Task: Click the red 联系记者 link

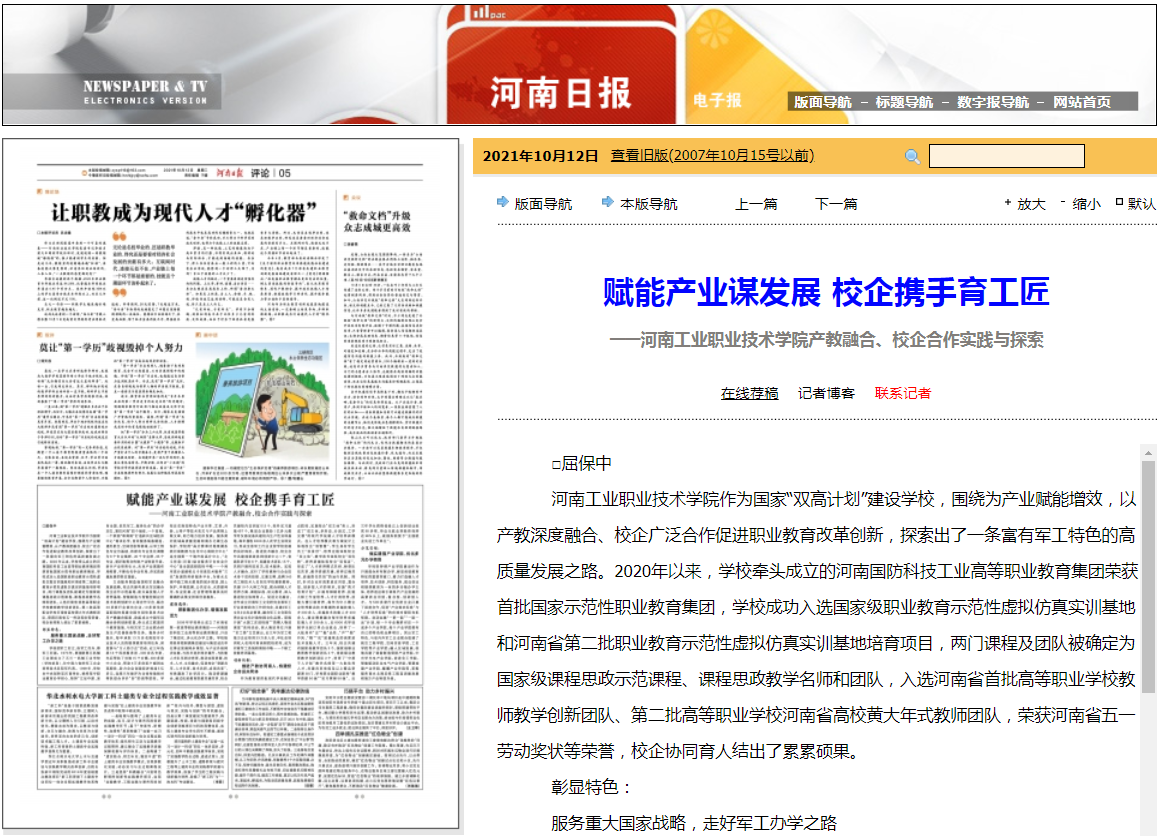Action: coord(902,393)
